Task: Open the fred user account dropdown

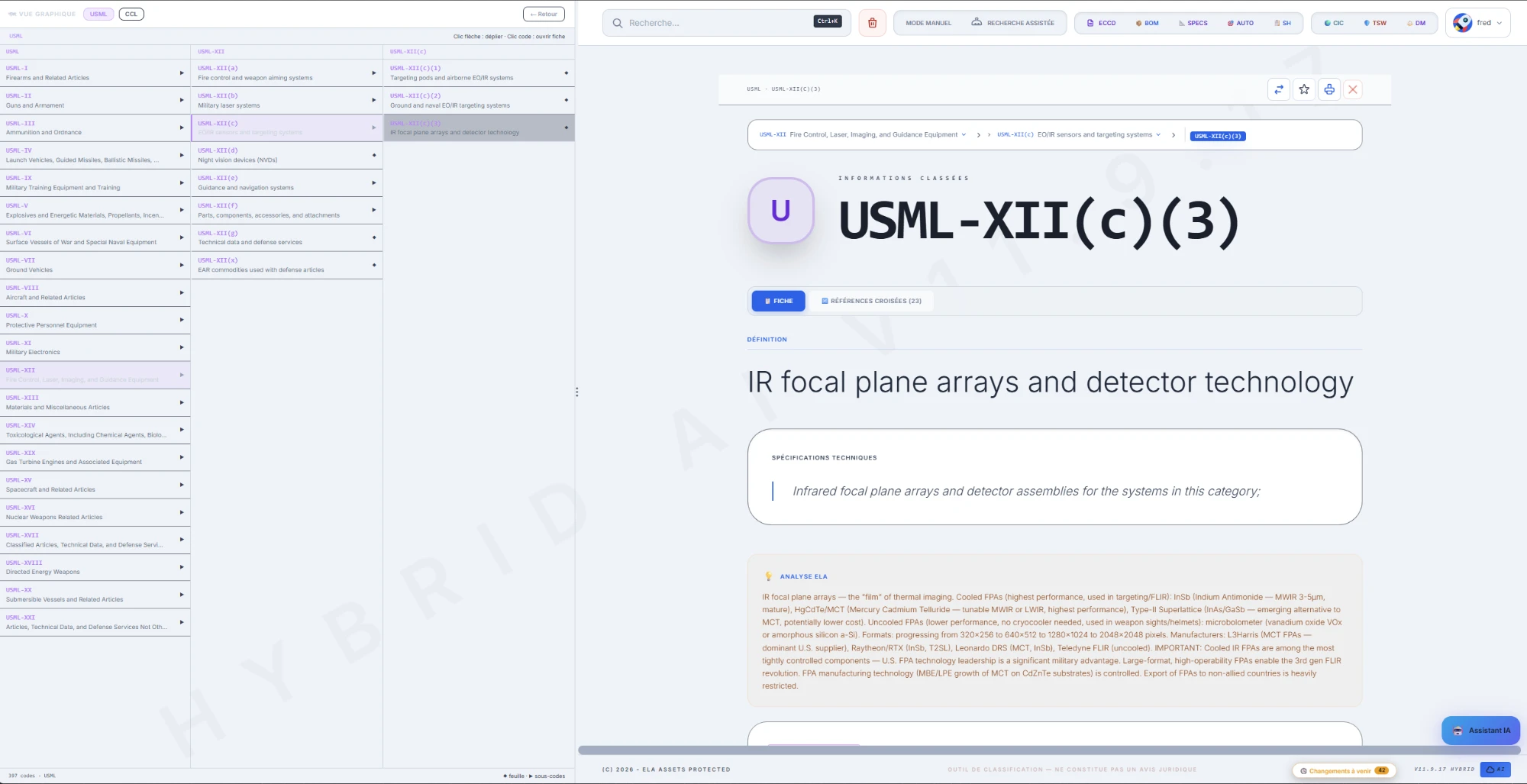Action: (x=1478, y=23)
